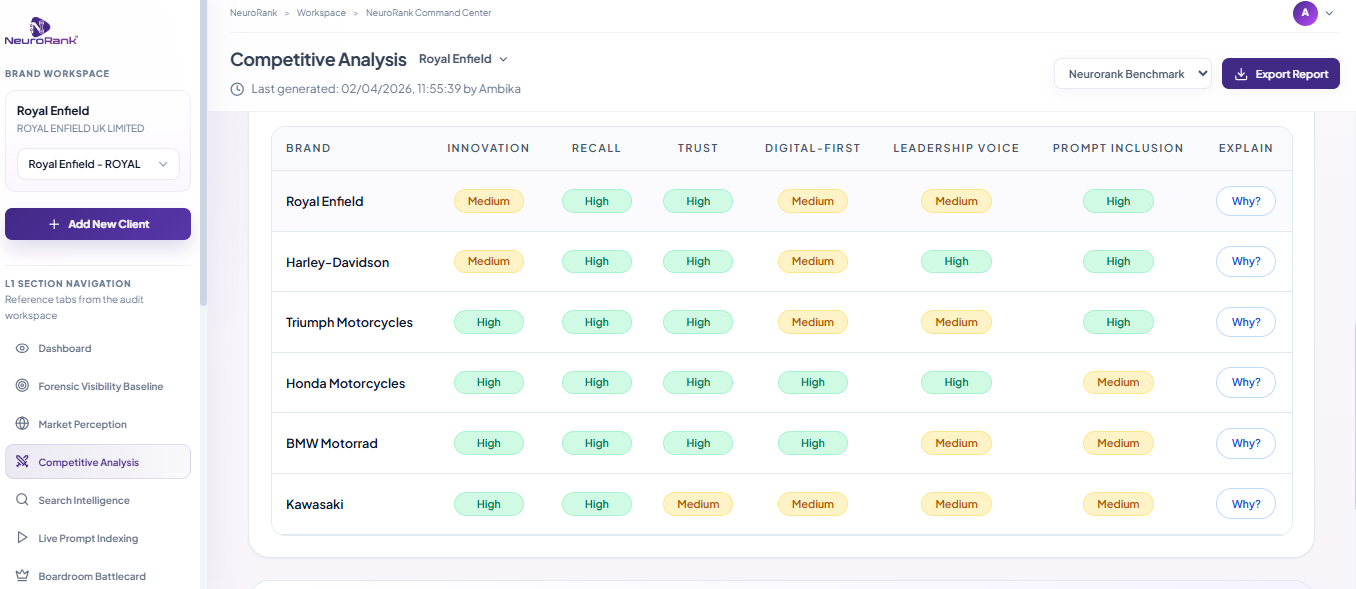Click NeuroRank Command Center breadcrumb
The height and width of the screenshot is (589, 1356).
[429, 13]
